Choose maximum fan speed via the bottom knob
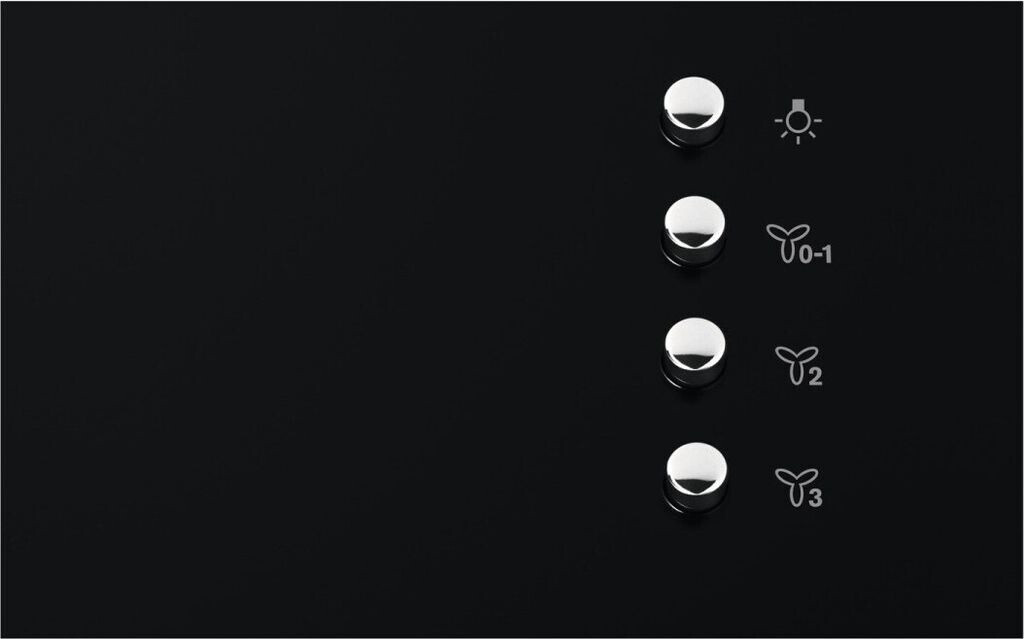Image resolution: width=1024 pixels, height=639 pixels. pos(696,478)
